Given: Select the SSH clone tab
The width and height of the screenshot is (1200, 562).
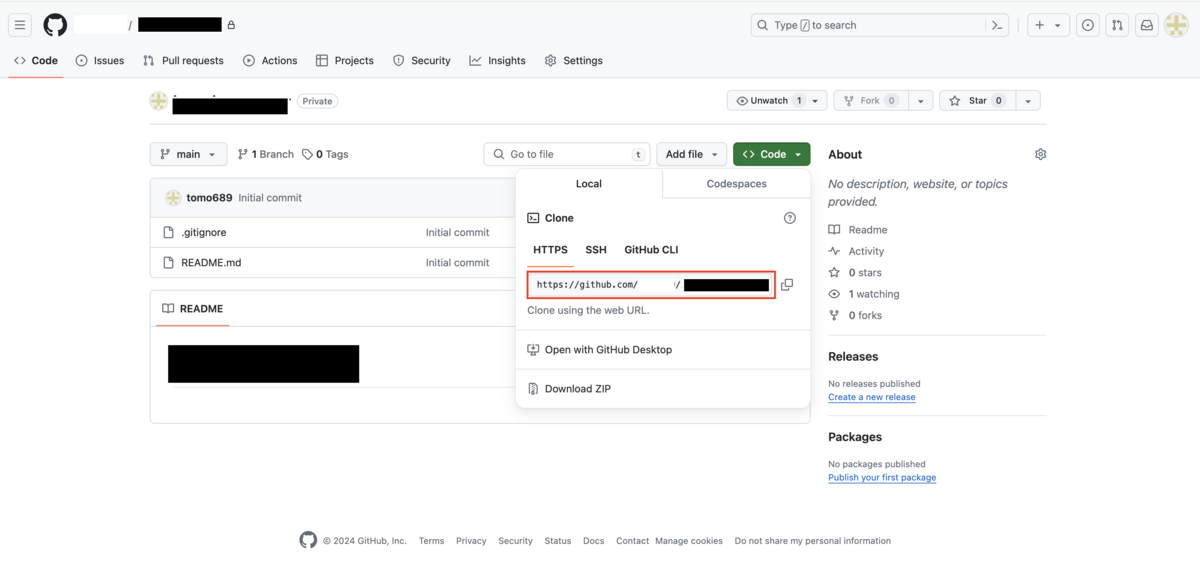Looking at the screenshot, I should point(596,250).
